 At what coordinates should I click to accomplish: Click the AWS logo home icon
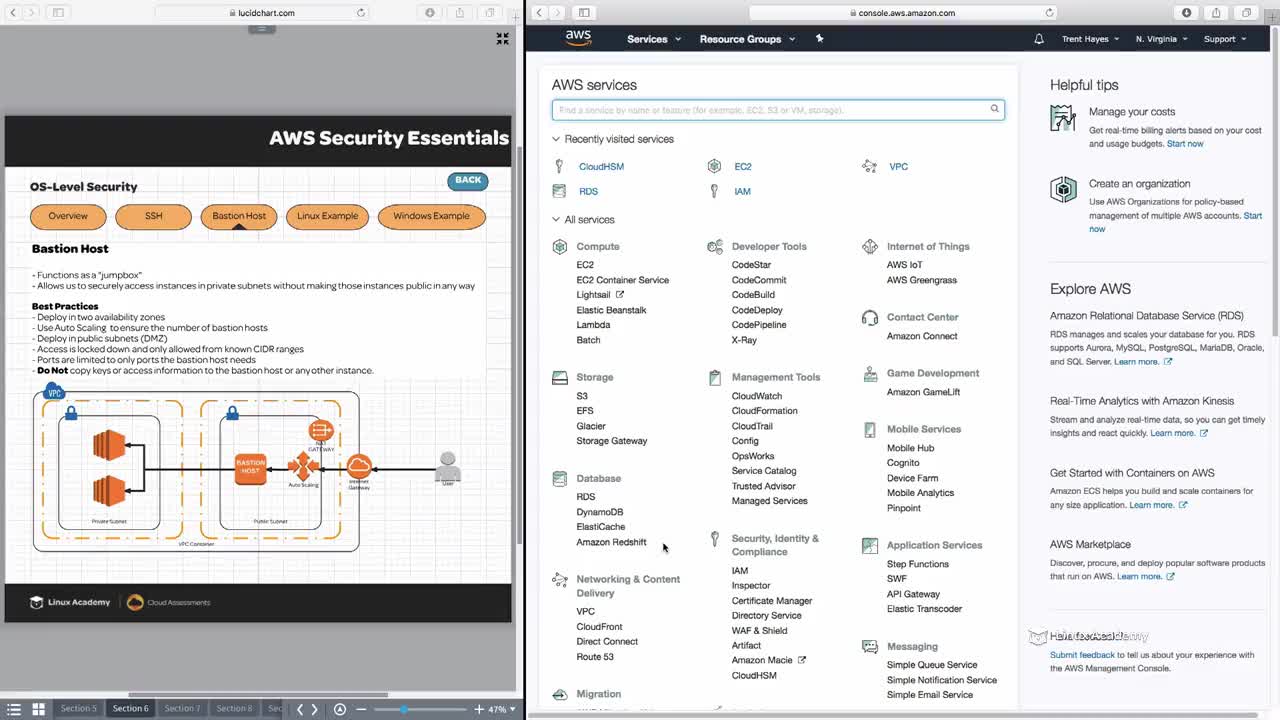click(578, 38)
